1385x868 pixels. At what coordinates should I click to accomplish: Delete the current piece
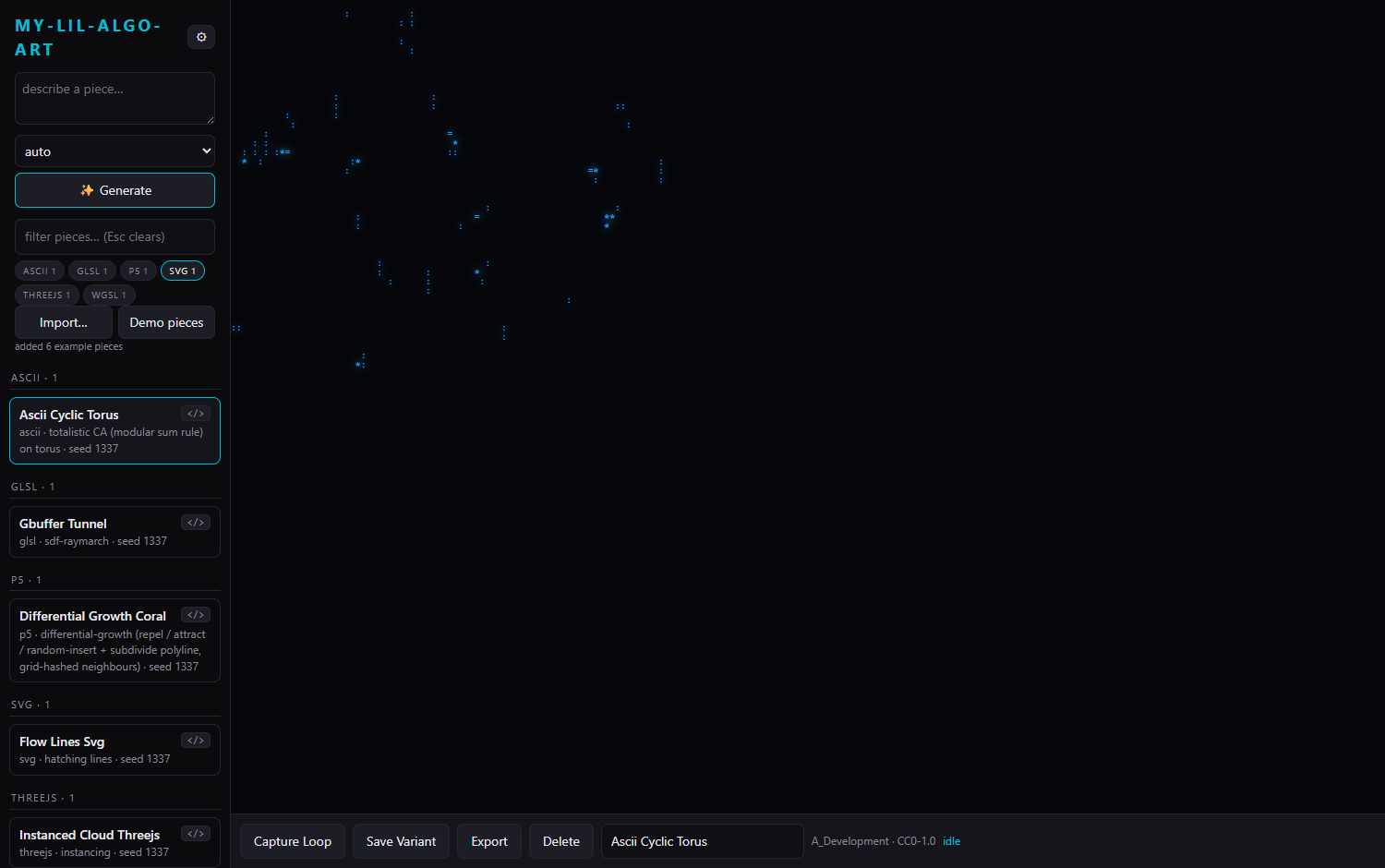click(x=561, y=841)
